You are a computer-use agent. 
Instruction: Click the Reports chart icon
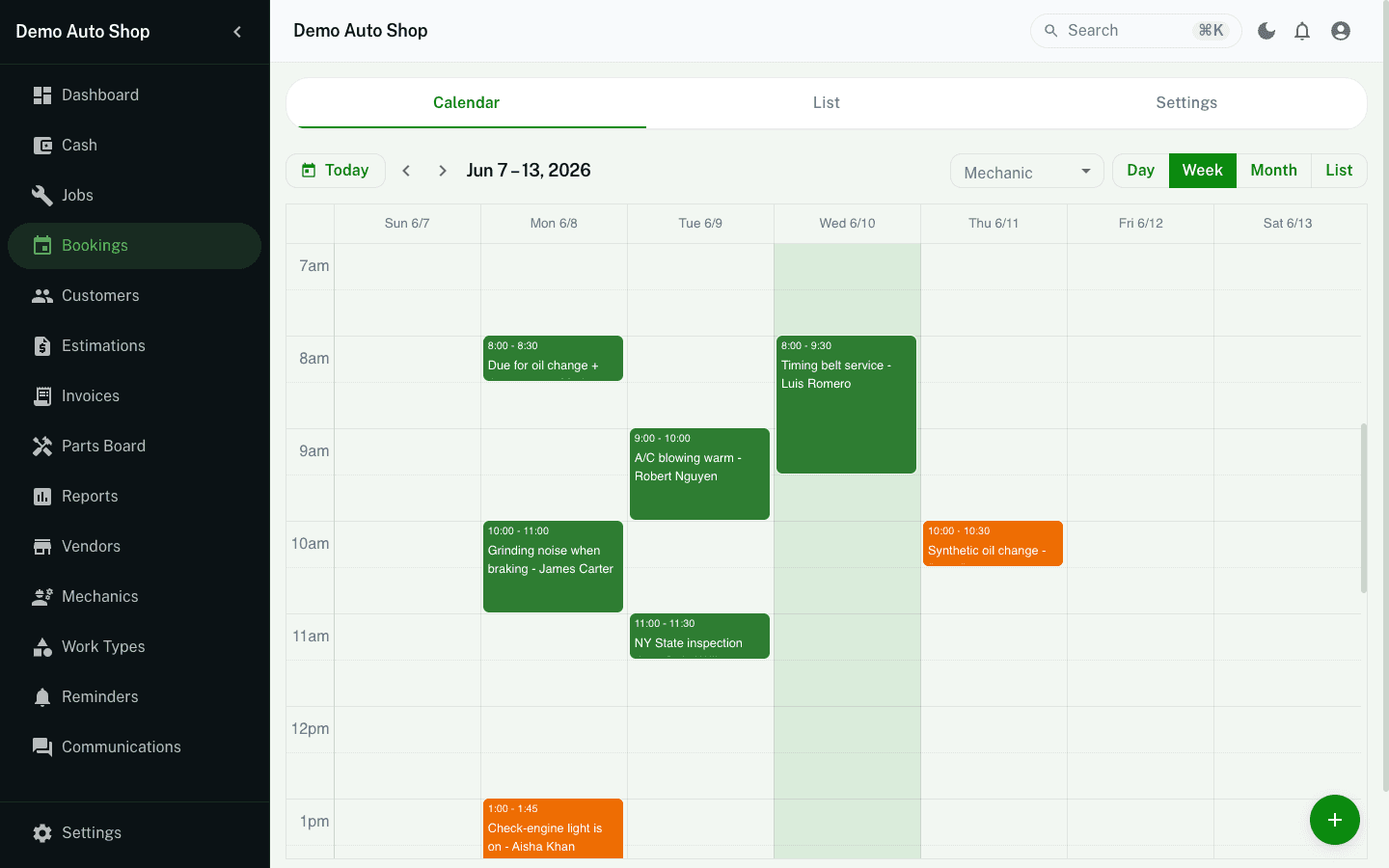tap(42, 496)
